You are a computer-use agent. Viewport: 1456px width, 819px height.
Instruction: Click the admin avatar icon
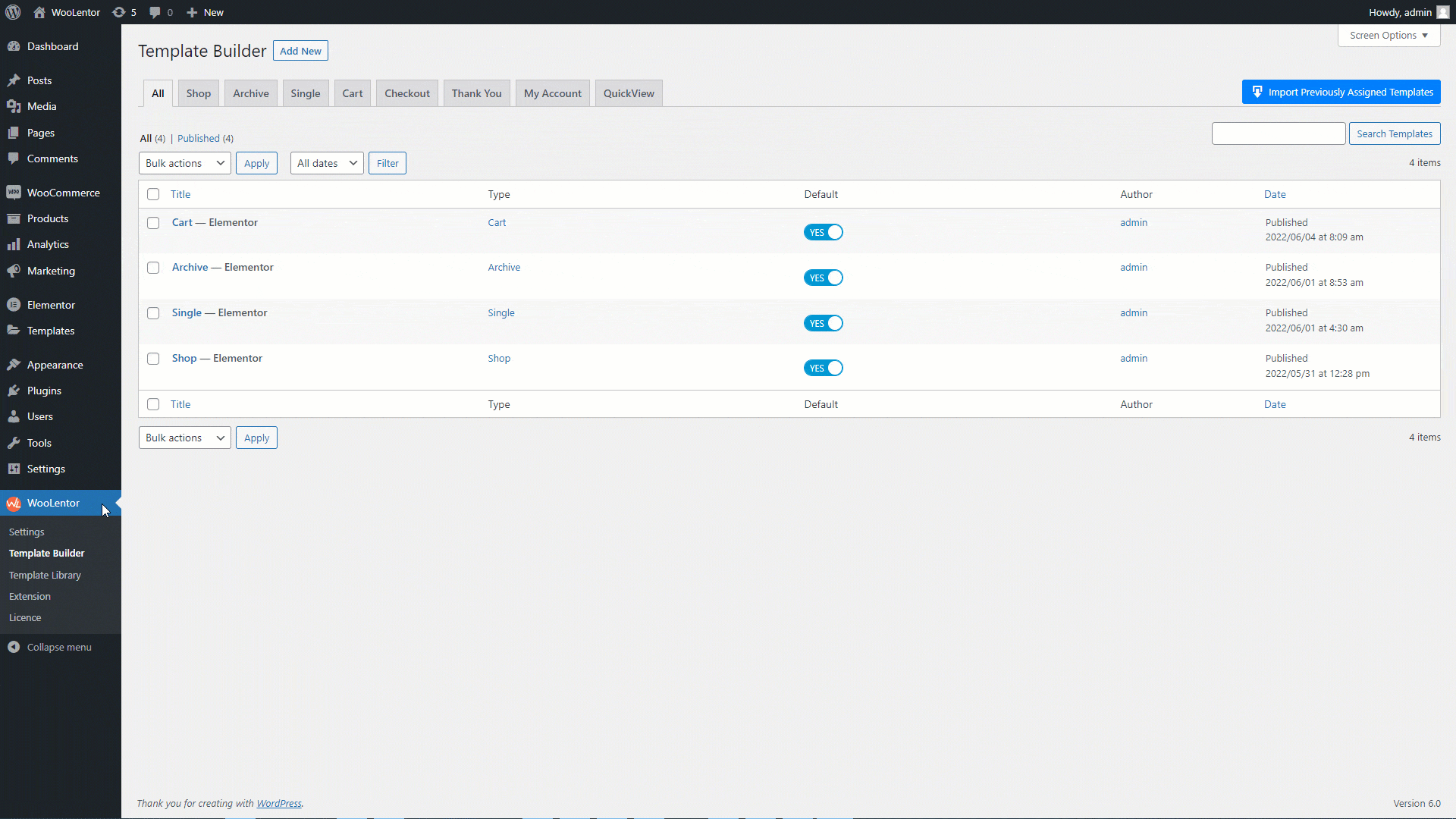[1442, 12]
